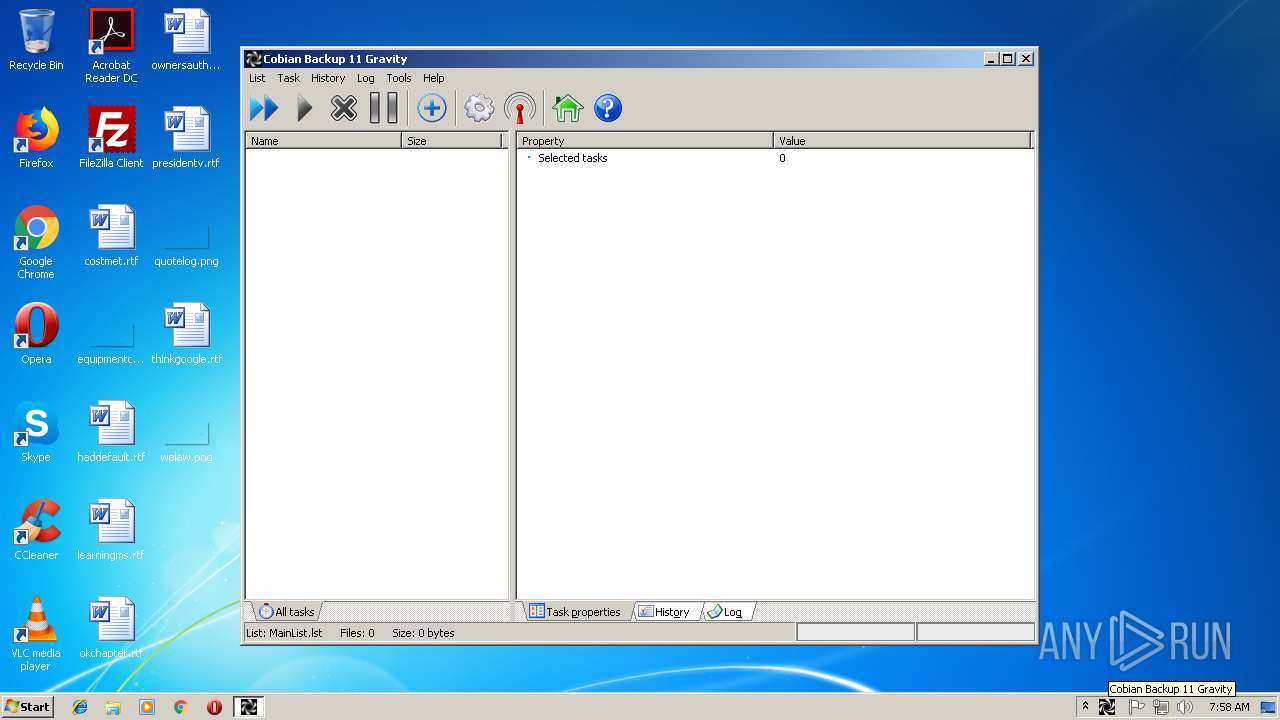Switch to the Task properties tab

pos(575,612)
